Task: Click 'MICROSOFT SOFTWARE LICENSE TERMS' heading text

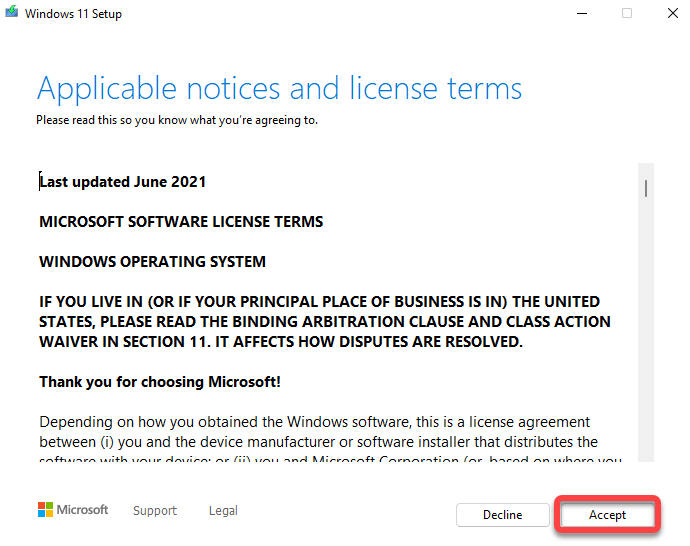Action: 181,222
